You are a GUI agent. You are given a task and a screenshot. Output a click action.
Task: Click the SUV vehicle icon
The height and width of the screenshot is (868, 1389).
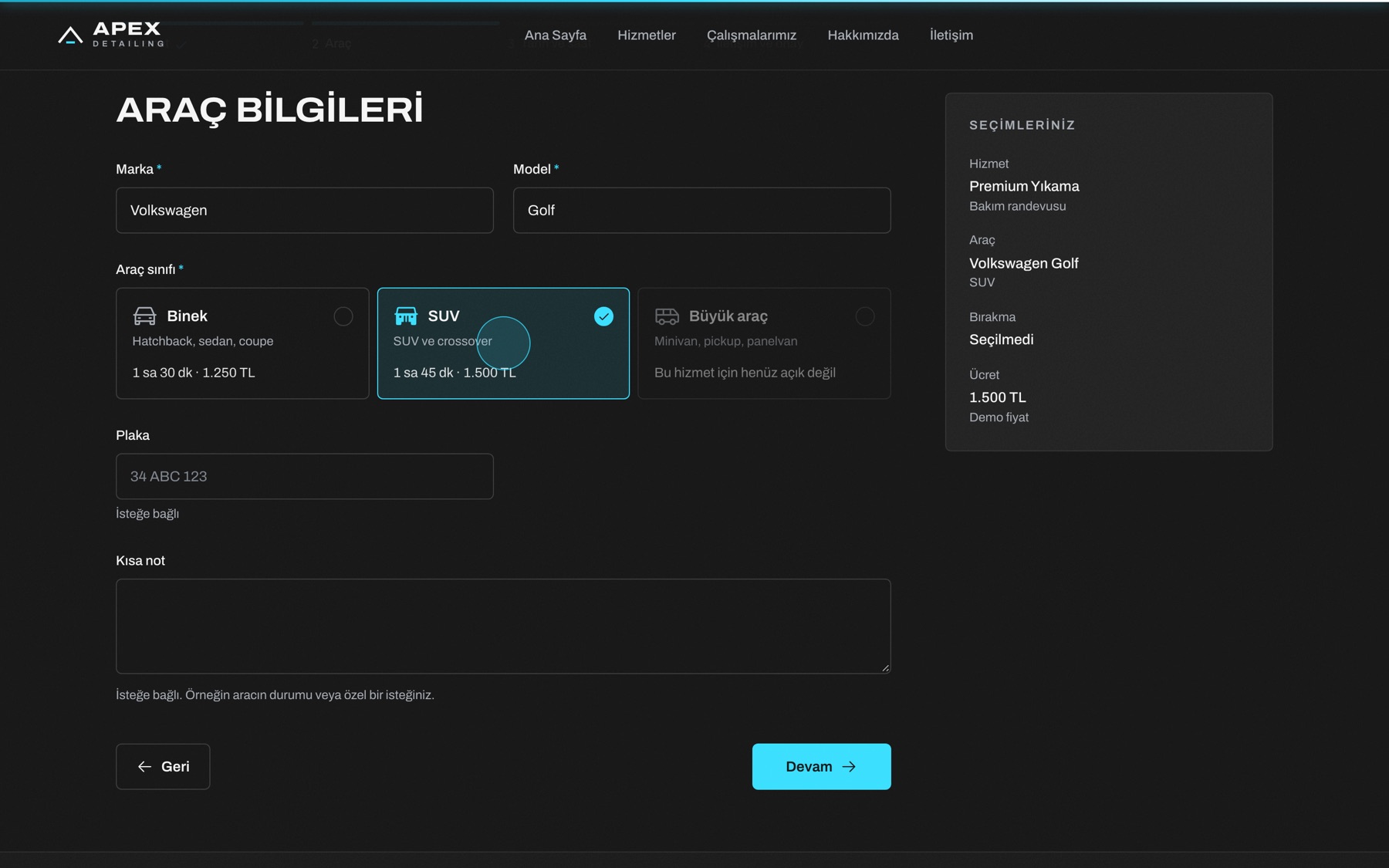406,316
